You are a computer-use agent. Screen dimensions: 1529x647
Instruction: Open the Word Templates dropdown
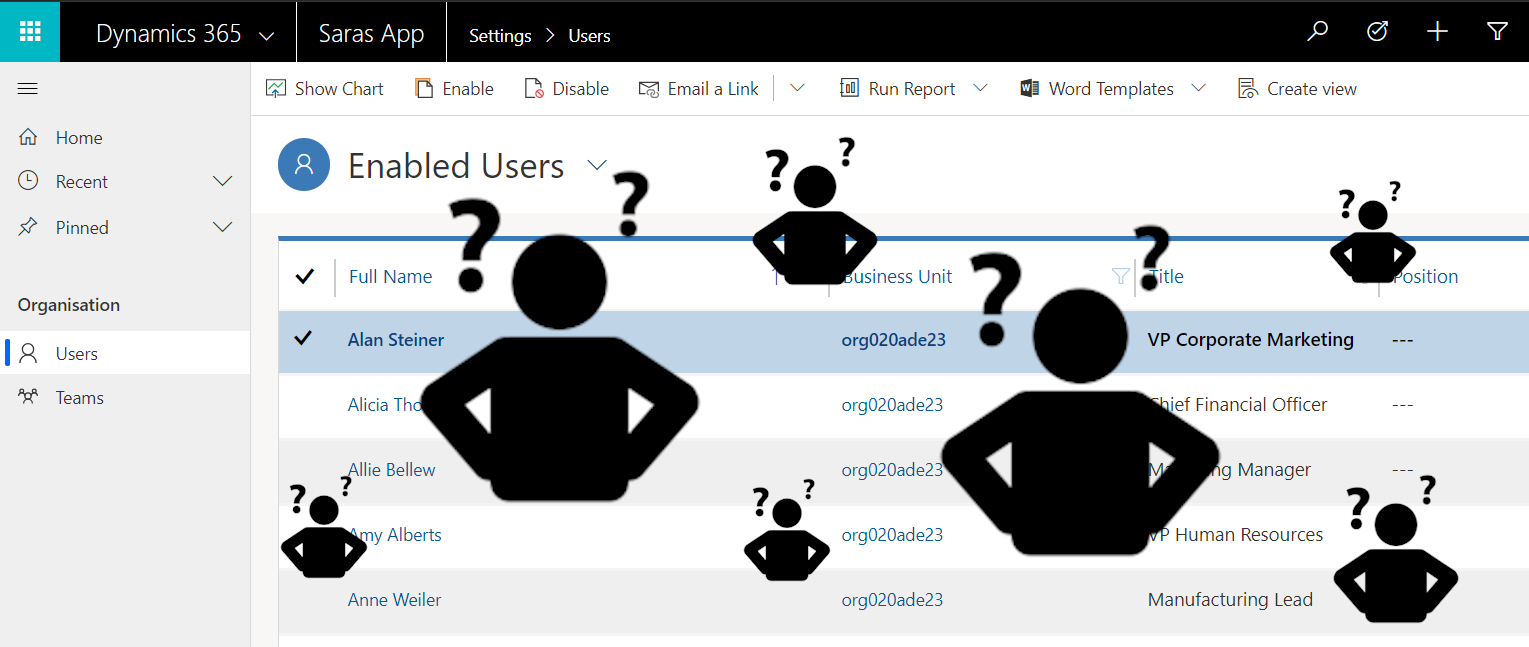point(1198,89)
